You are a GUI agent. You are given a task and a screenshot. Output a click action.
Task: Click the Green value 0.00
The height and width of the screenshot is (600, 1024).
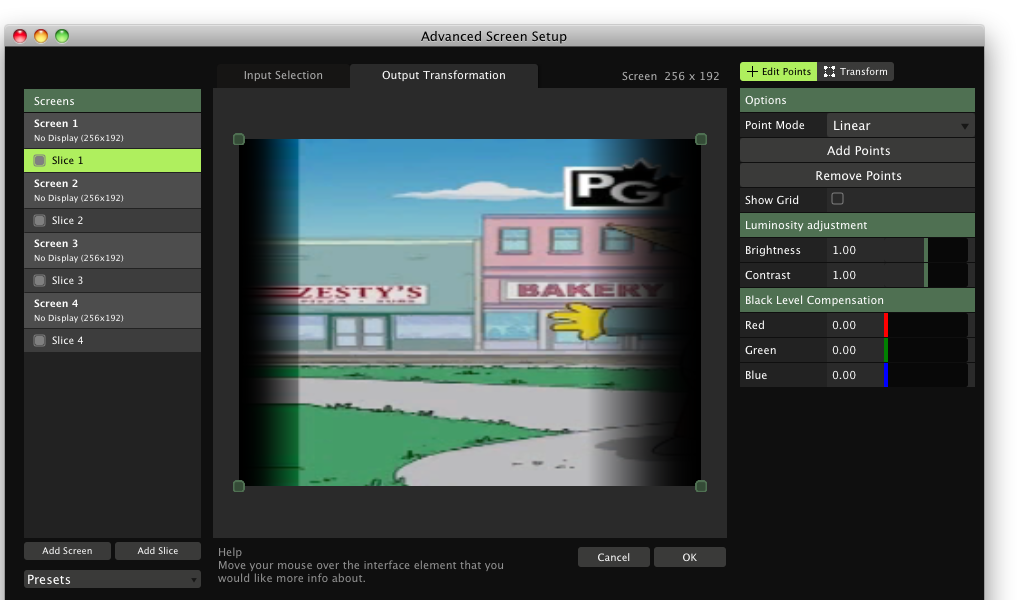[x=844, y=350]
